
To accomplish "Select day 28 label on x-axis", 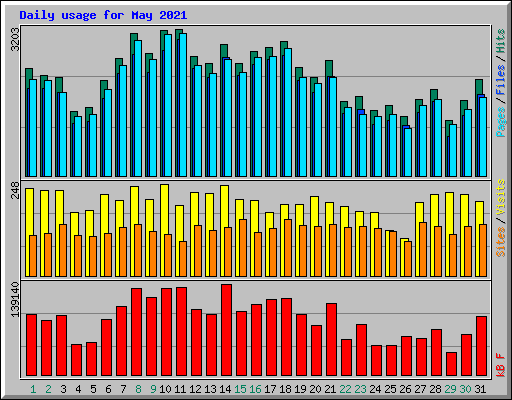I will tap(435, 389).
